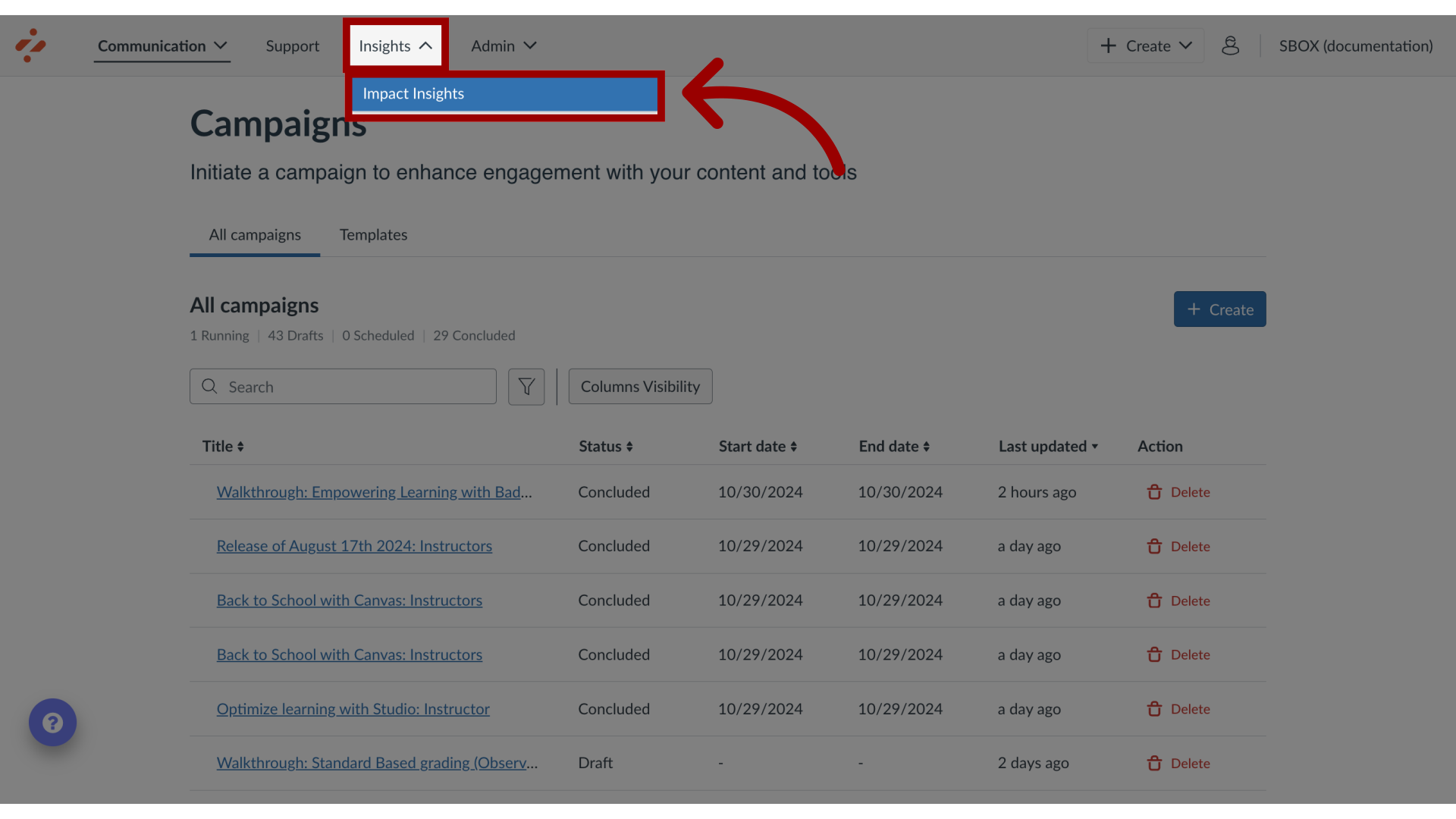The image size is (1456, 819).
Task: Open Columns Visibility options
Action: pos(640,387)
